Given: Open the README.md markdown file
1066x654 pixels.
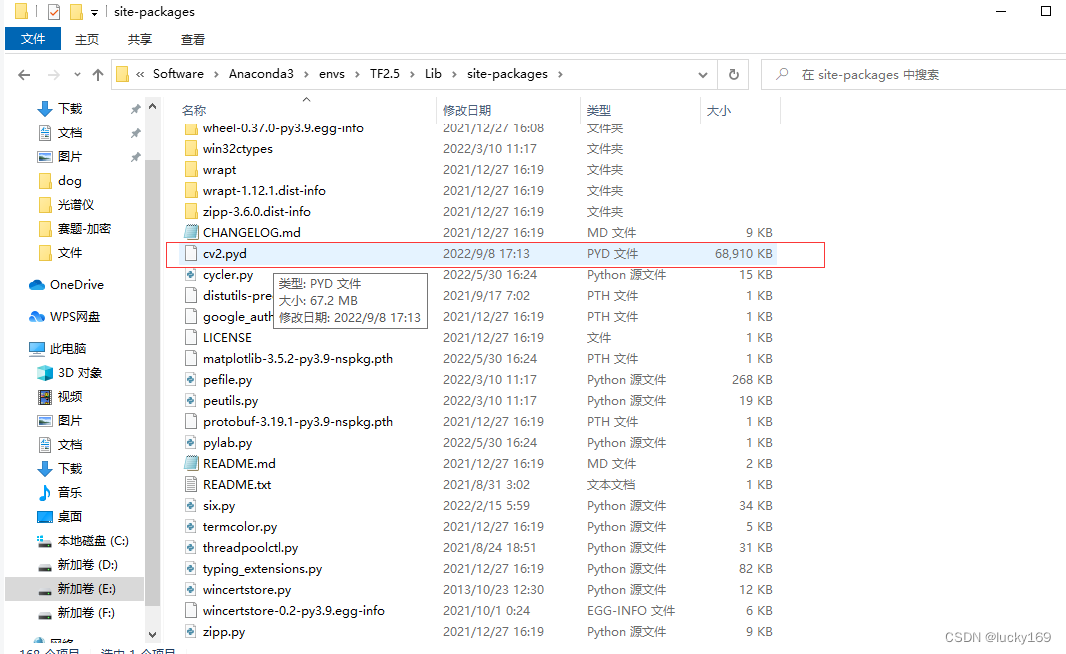Looking at the screenshot, I should tap(240, 463).
